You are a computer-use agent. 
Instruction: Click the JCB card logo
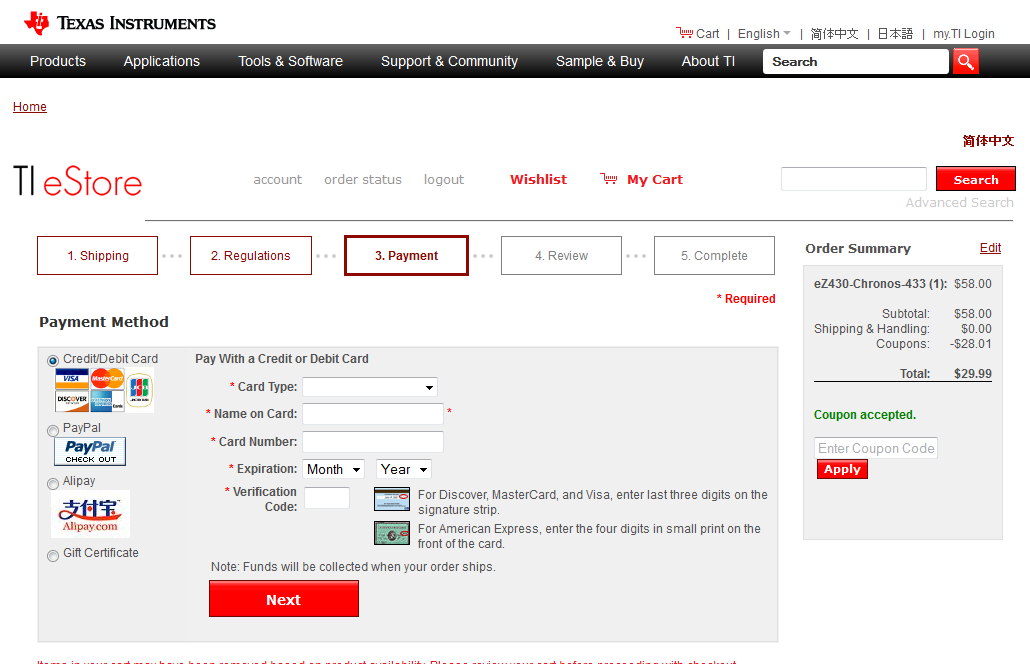click(139, 389)
